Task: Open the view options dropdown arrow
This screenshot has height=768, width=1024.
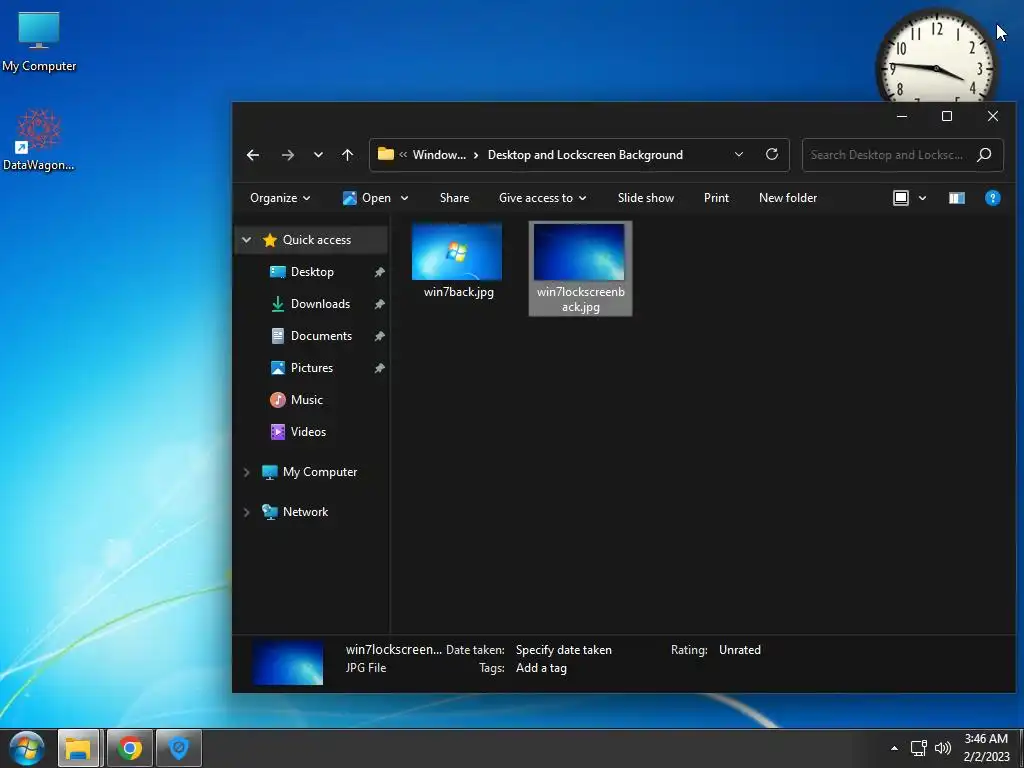Action: click(x=922, y=198)
